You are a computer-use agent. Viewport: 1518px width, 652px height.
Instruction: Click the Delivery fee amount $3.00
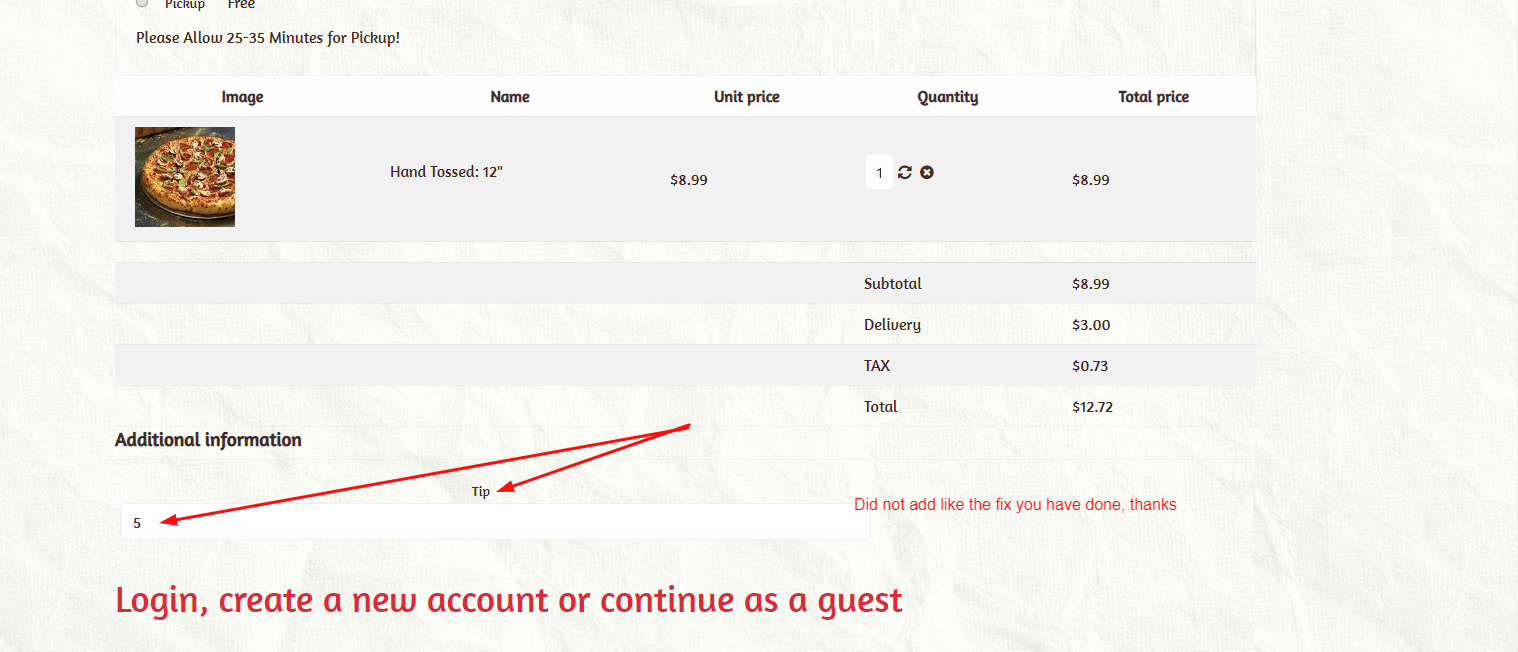1091,325
